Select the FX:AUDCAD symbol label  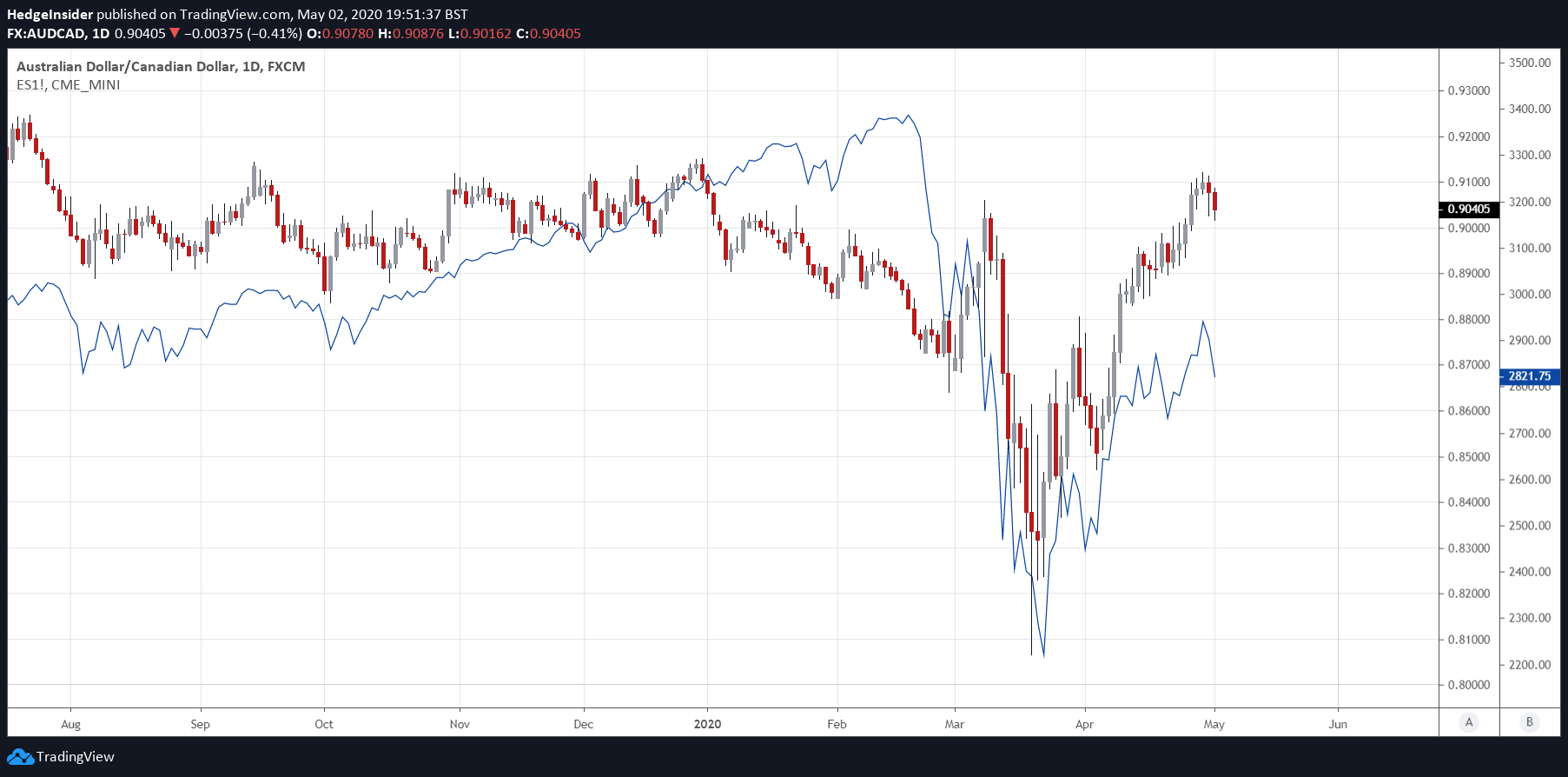click(46, 34)
